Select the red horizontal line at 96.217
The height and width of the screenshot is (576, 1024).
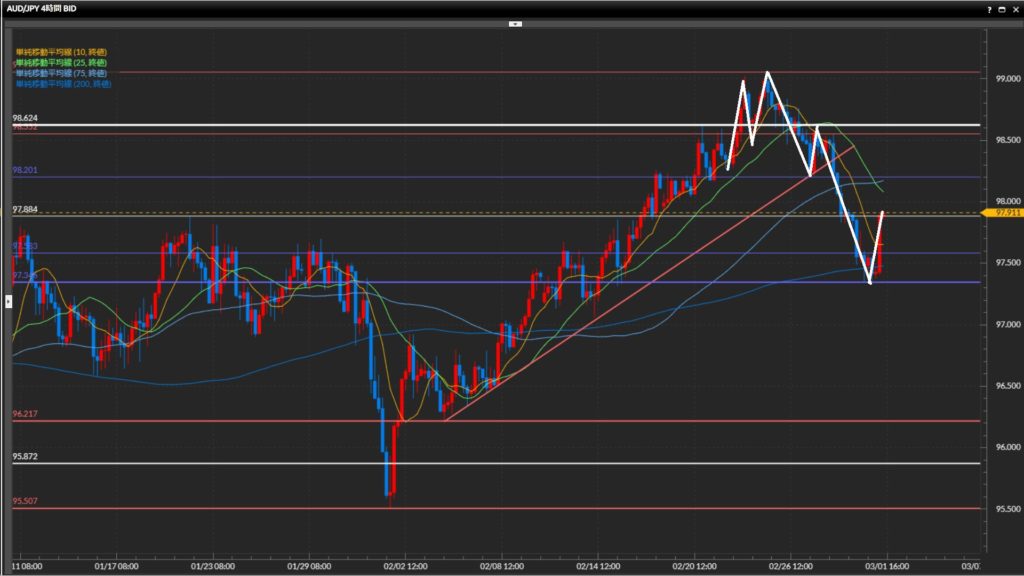[x=600, y=421]
